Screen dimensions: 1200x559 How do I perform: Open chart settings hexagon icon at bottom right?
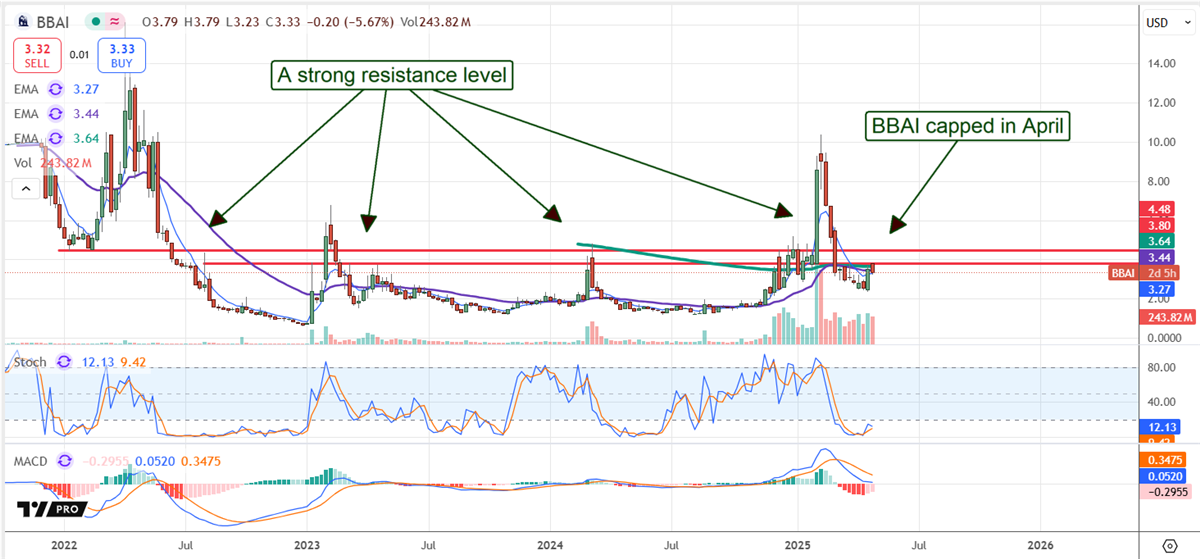tap(1169, 546)
